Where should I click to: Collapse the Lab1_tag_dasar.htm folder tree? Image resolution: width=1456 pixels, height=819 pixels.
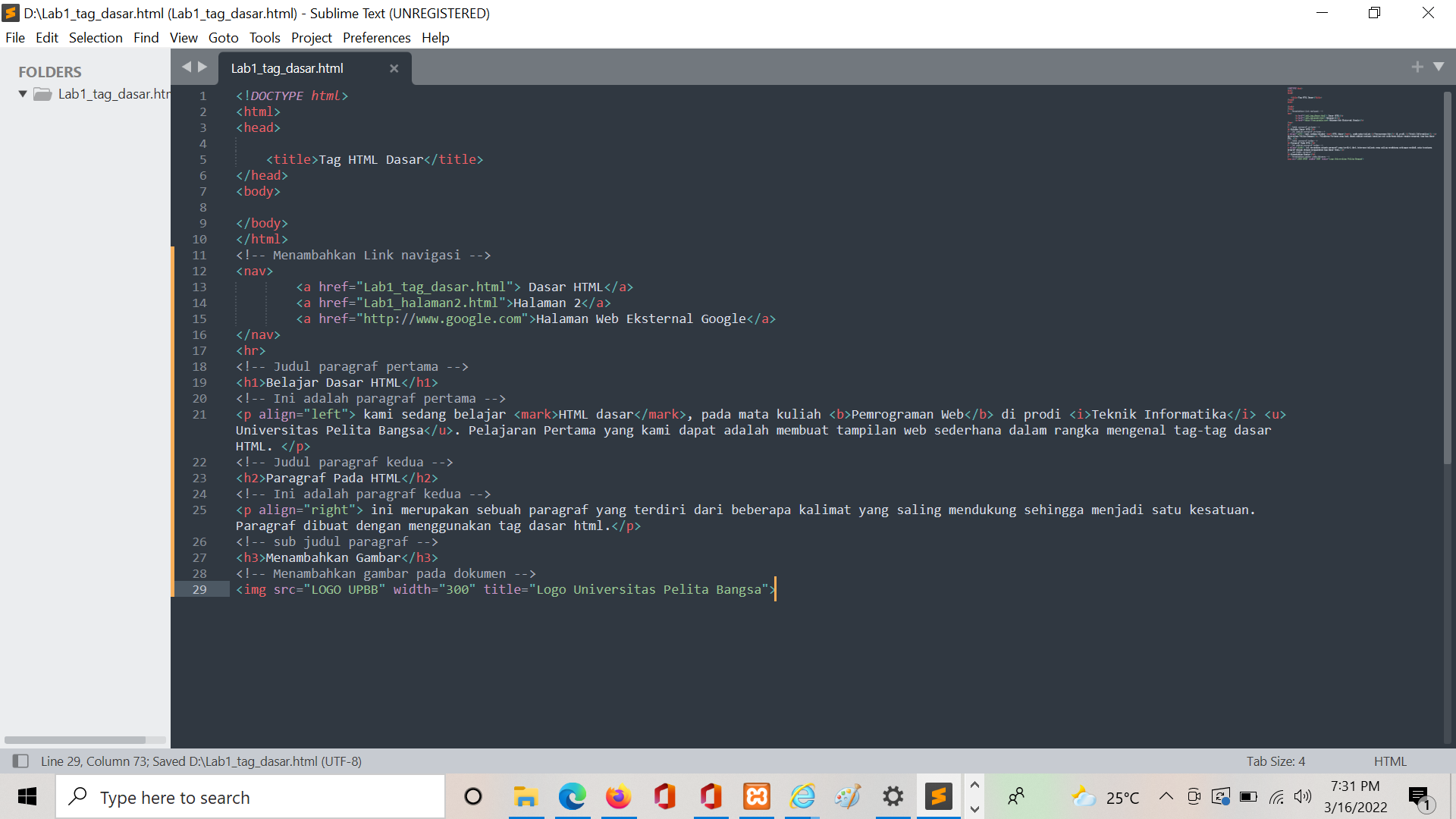pyautogui.click(x=22, y=94)
